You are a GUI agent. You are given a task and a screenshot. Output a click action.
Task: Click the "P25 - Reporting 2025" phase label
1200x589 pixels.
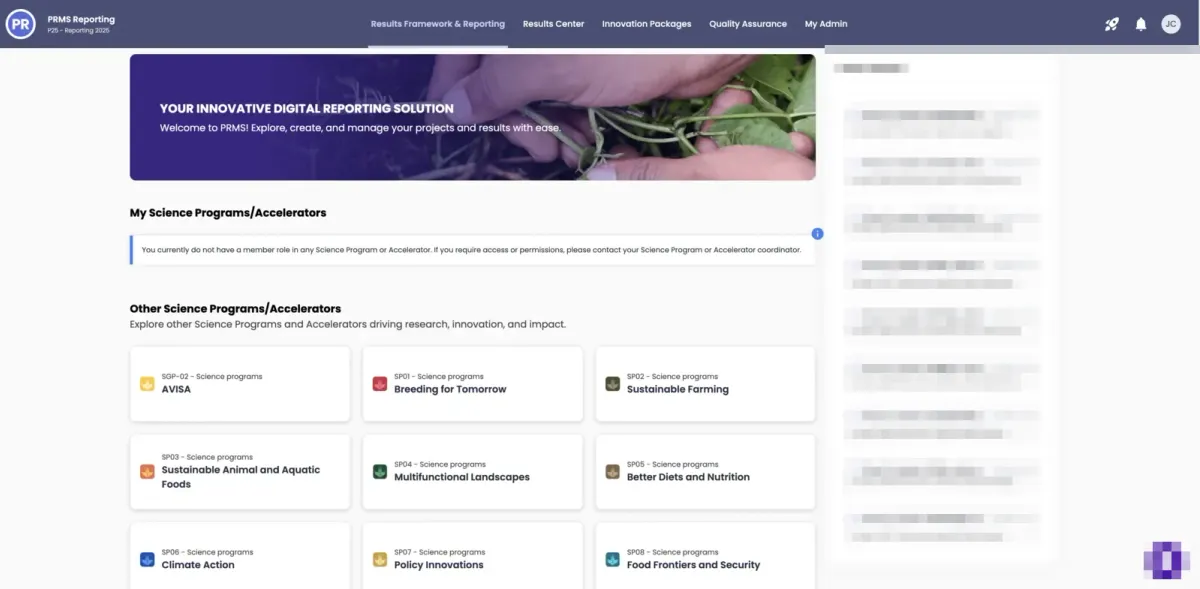coord(79,31)
